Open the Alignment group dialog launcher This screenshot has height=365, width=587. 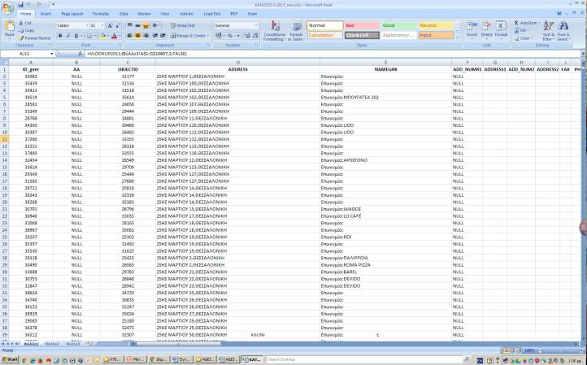pyautogui.click(x=209, y=45)
